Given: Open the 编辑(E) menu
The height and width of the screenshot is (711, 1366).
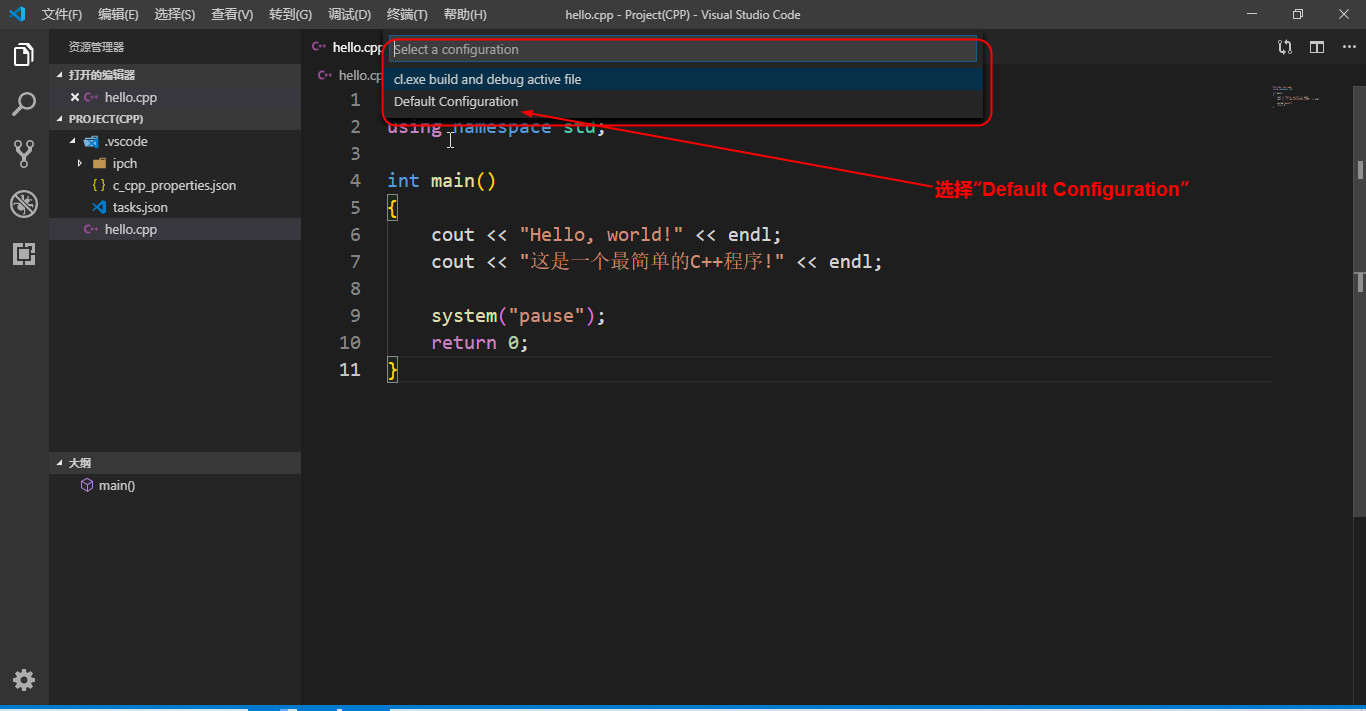Looking at the screenshot, I should pos(119,14).
